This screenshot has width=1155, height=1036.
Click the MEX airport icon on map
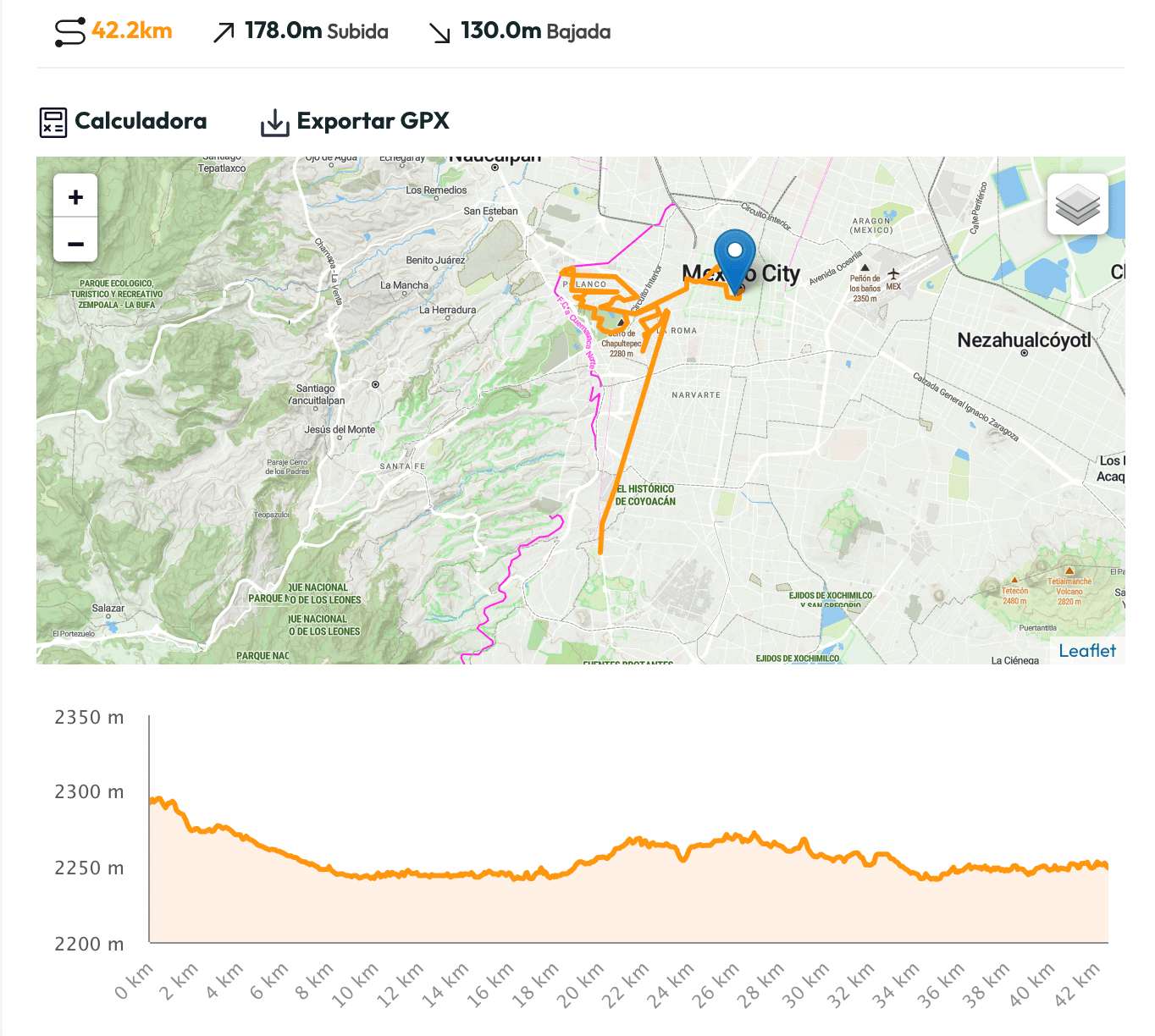[892, 274]
